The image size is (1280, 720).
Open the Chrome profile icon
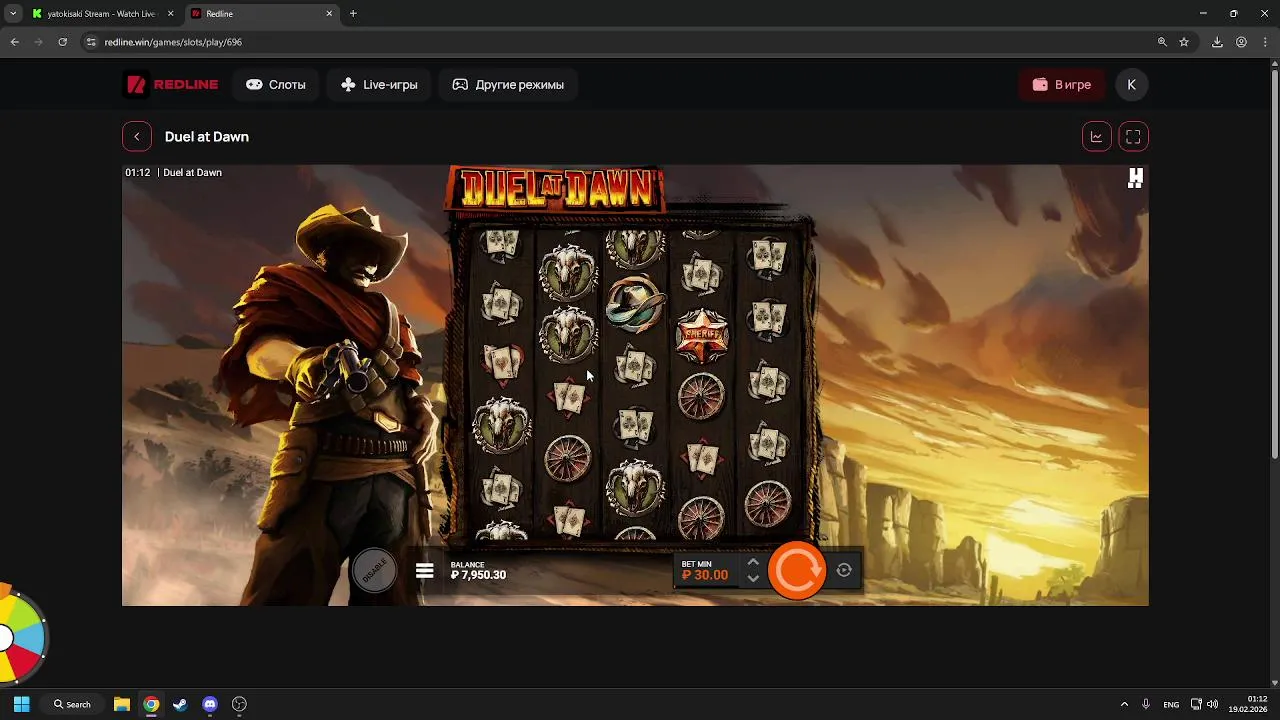coord(1241,42)
